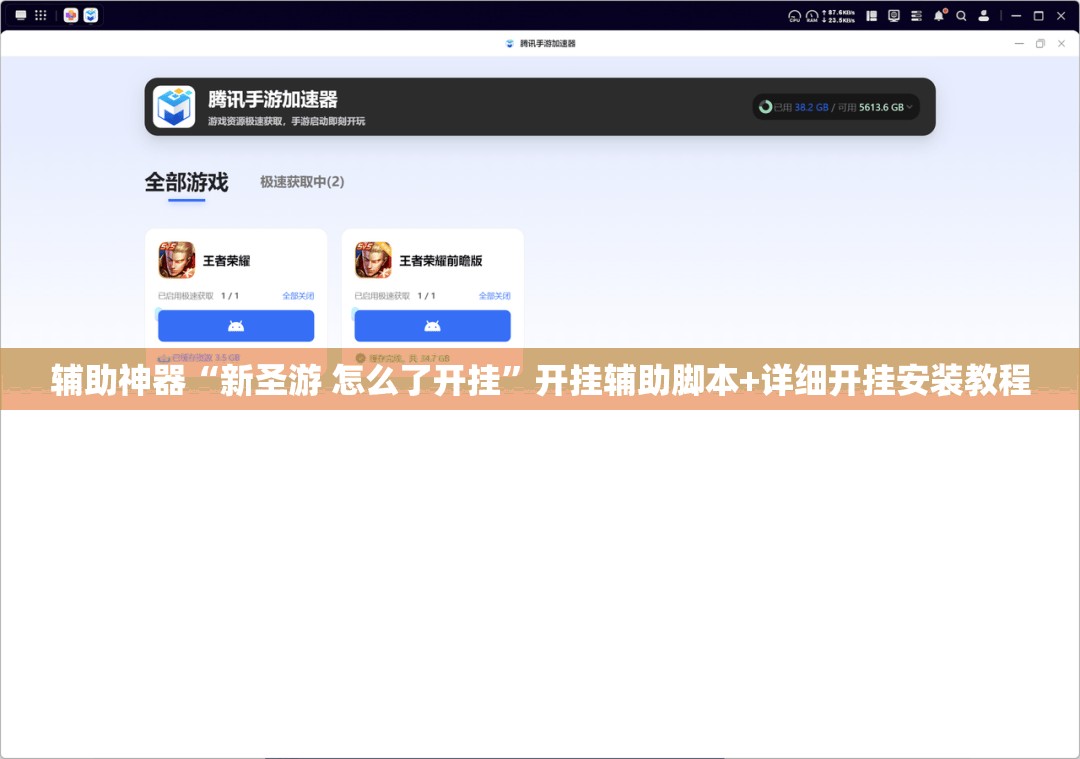Restore the inner 腾讯手游加速器 window
This screenshot has height=759, width=1080.
pyautogui.click(x=1040, y=43)
